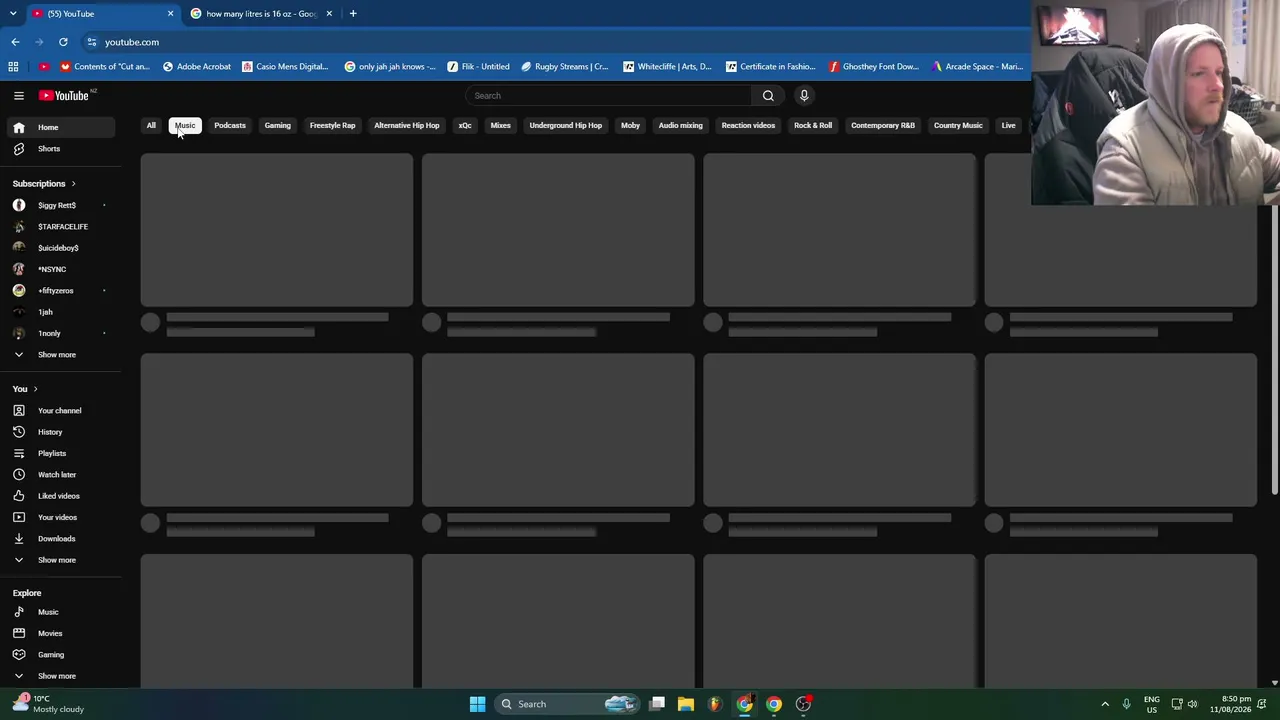Show hidden system tray icons
The image size is (1280, 720).
(x=1105, y=704)
